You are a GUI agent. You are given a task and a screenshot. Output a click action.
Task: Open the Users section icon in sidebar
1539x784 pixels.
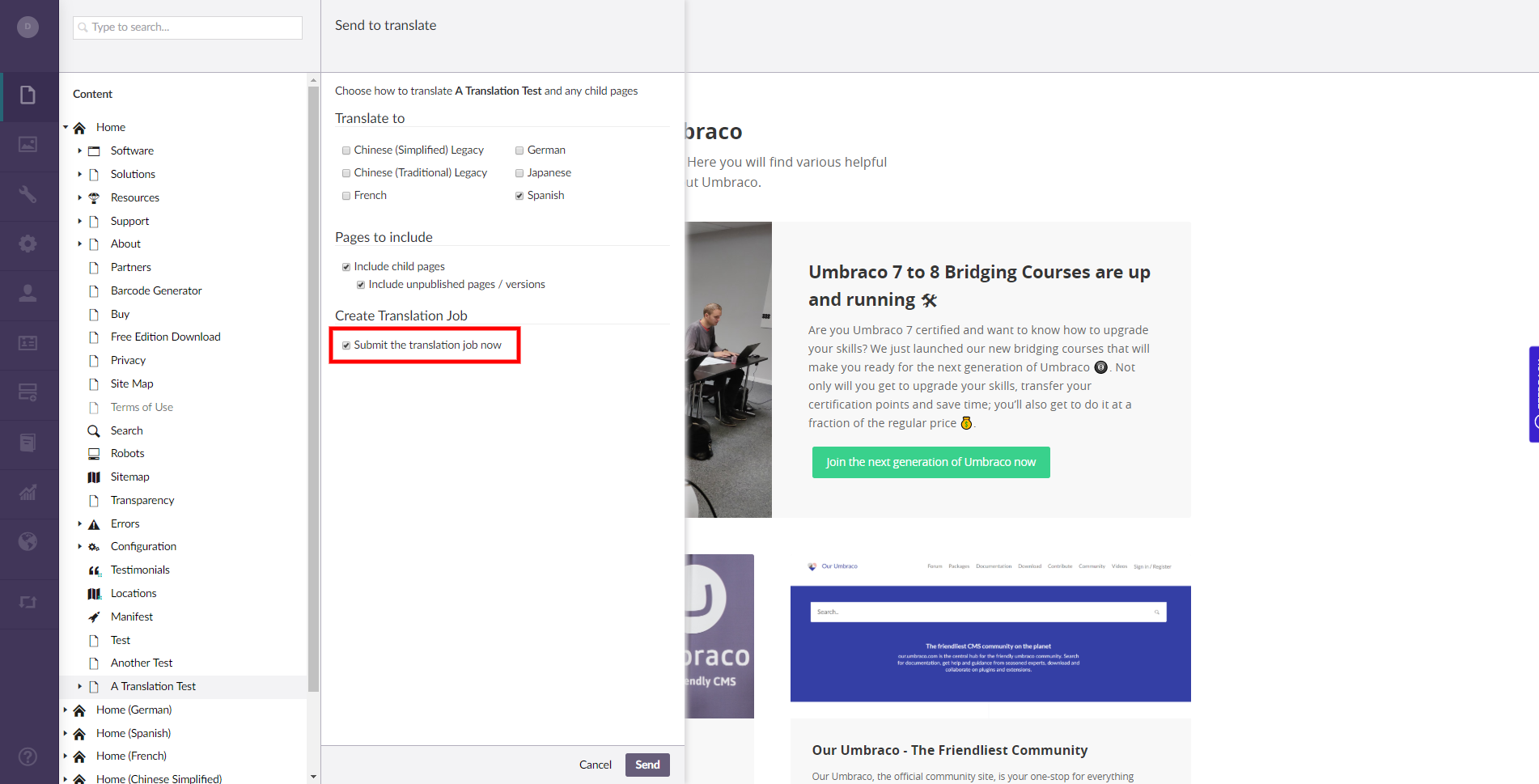point(28,293)
